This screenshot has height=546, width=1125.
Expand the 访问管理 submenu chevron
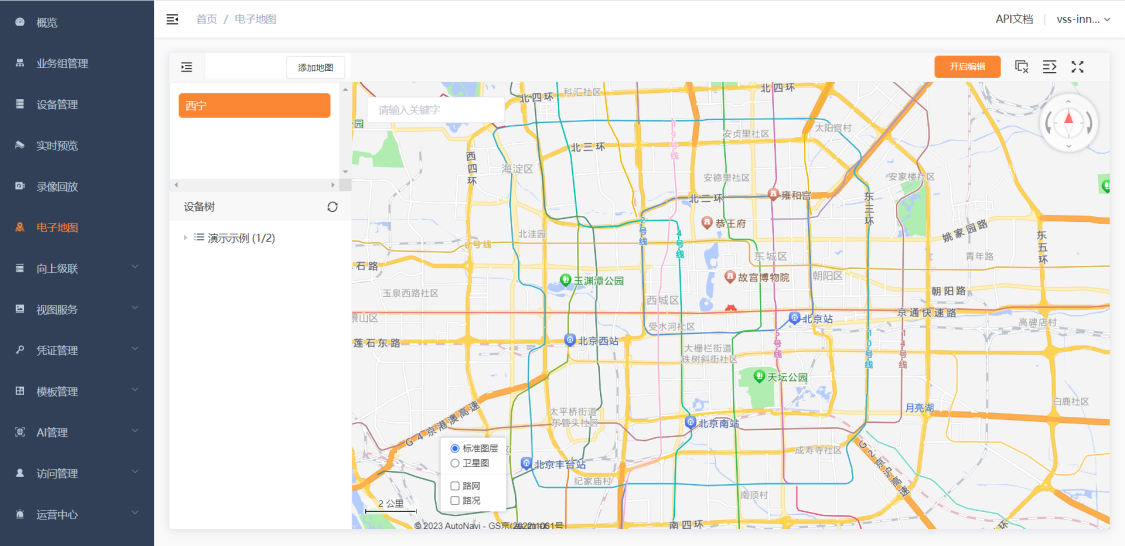click(136, 472)
